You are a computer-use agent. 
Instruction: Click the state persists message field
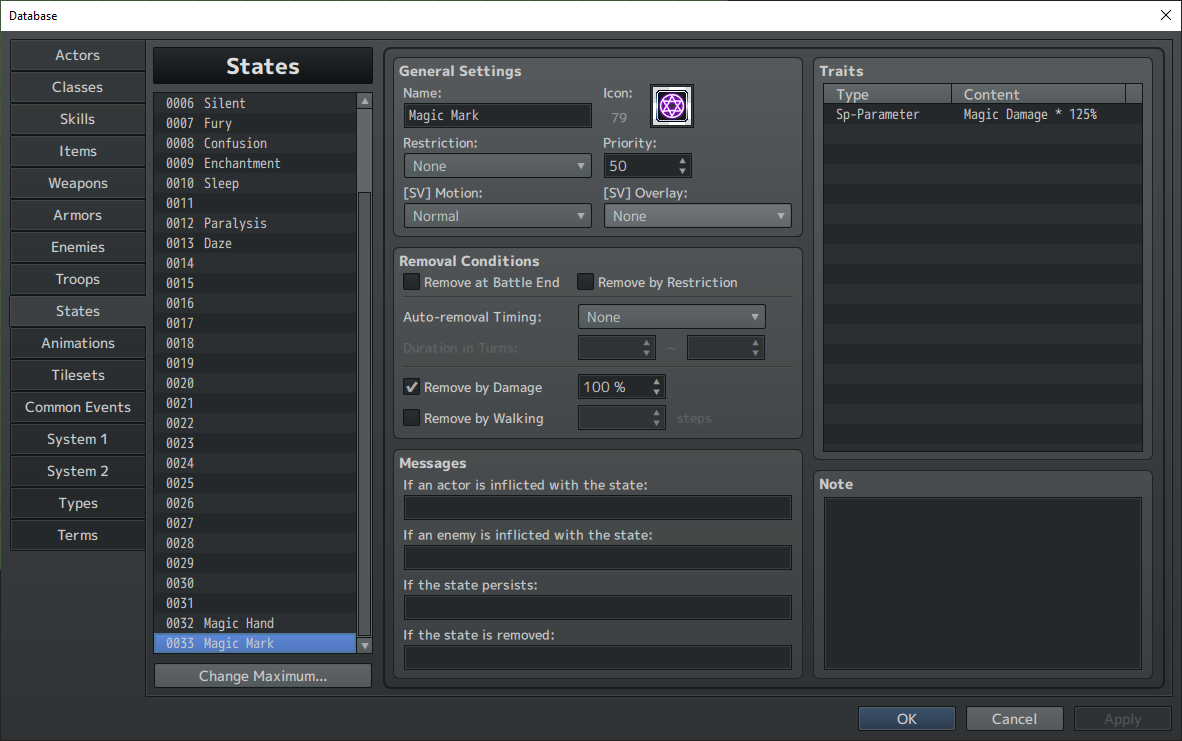[598, 608]
